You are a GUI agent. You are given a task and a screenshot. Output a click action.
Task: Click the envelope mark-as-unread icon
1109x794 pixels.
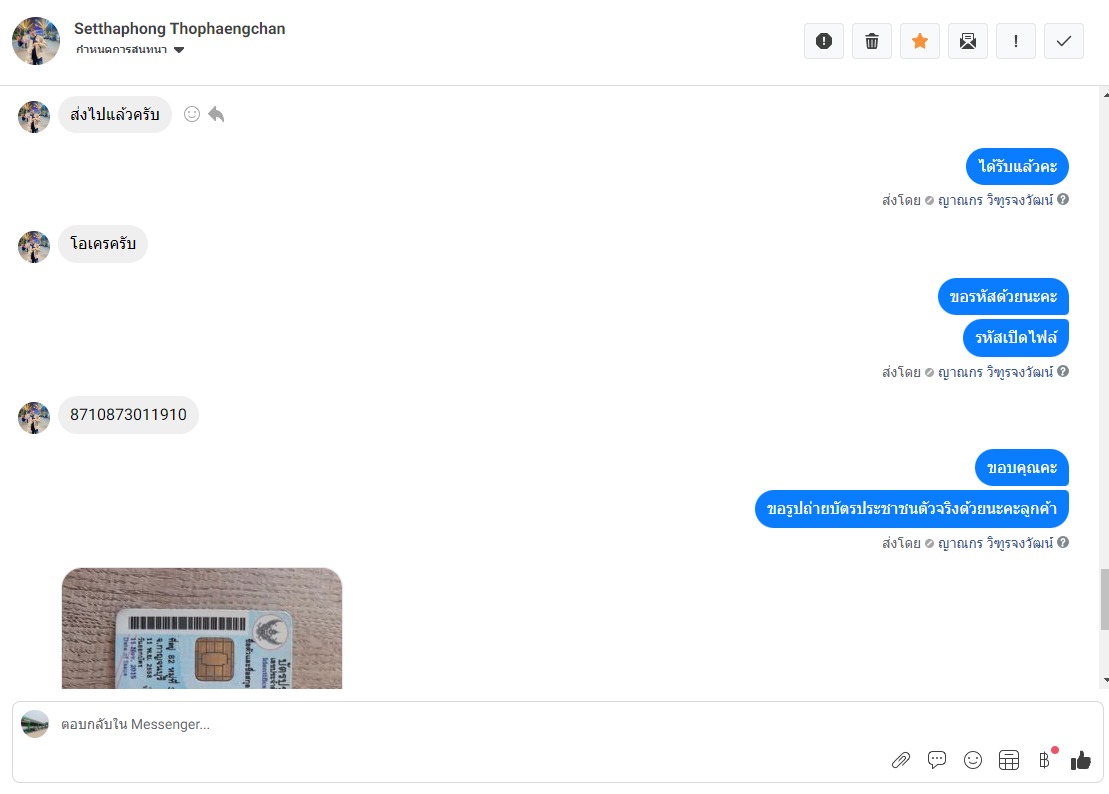pyautogui.click(x=968, y=41)
